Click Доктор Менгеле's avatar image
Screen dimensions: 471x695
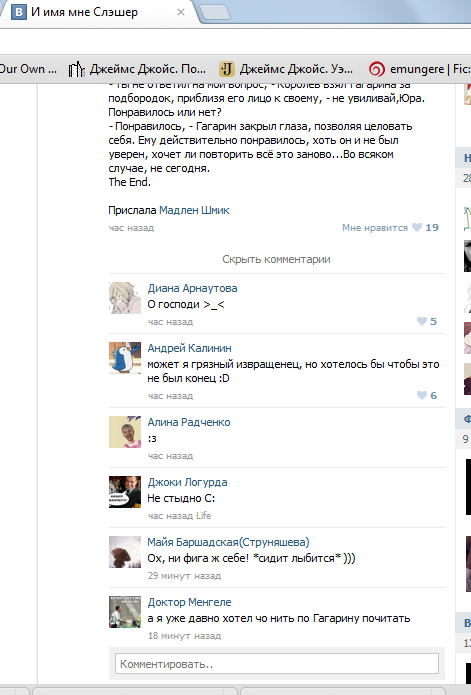pyautogui.click(x=125, y=612)
